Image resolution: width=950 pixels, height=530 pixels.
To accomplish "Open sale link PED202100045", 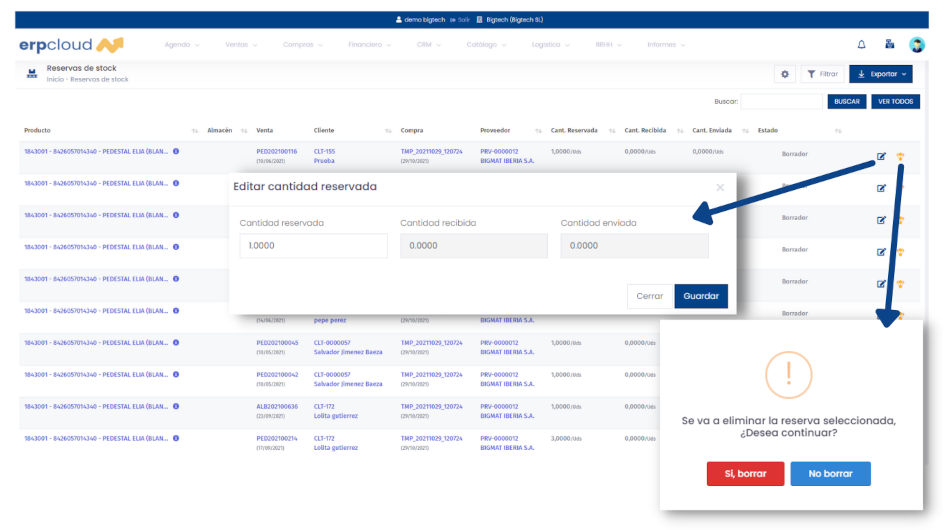I will click(277, 343).
